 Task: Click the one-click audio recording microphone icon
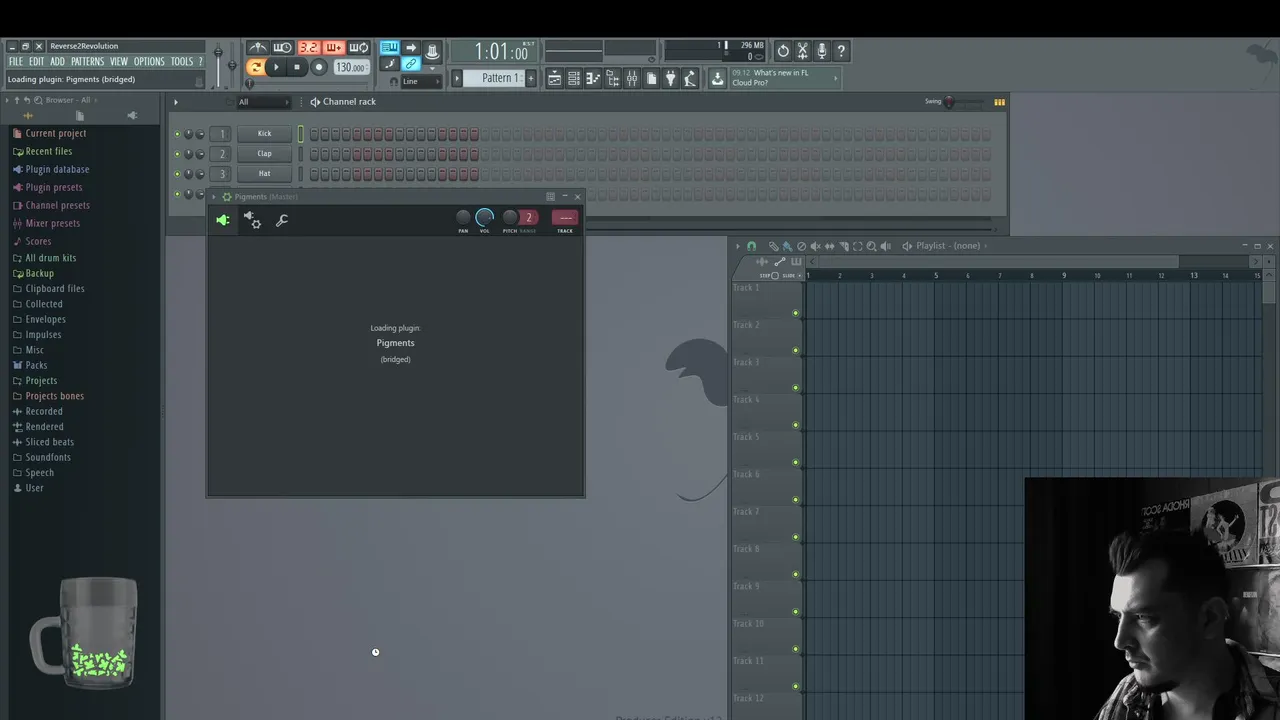pos(821,50)
